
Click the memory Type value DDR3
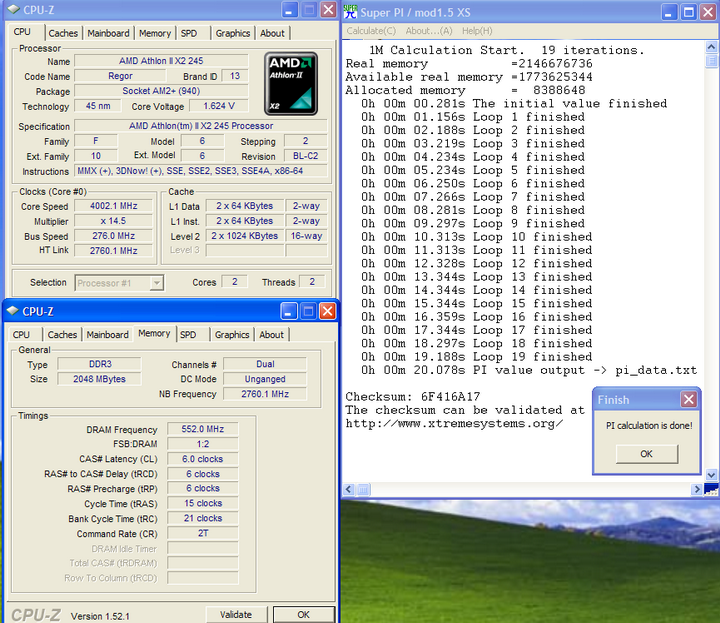100,364
